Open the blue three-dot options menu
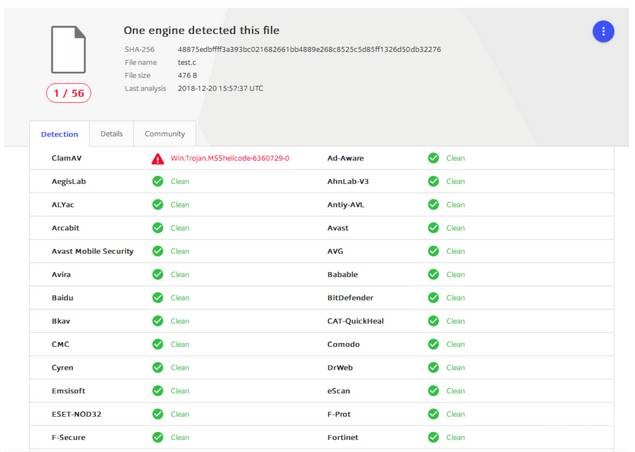635x452 pixels. [x=603, y=31]
